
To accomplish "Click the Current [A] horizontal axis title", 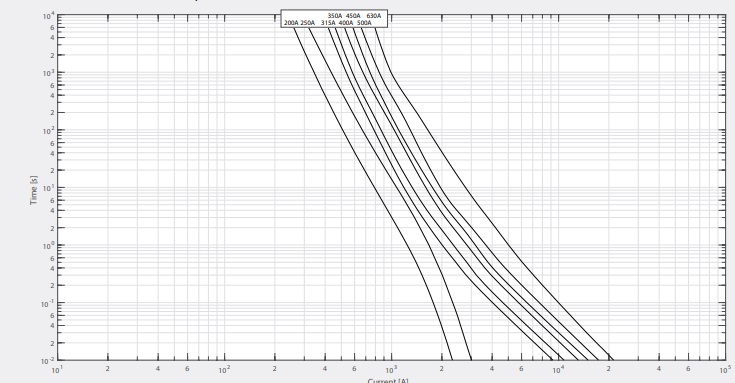I will [x=388, y=380].
